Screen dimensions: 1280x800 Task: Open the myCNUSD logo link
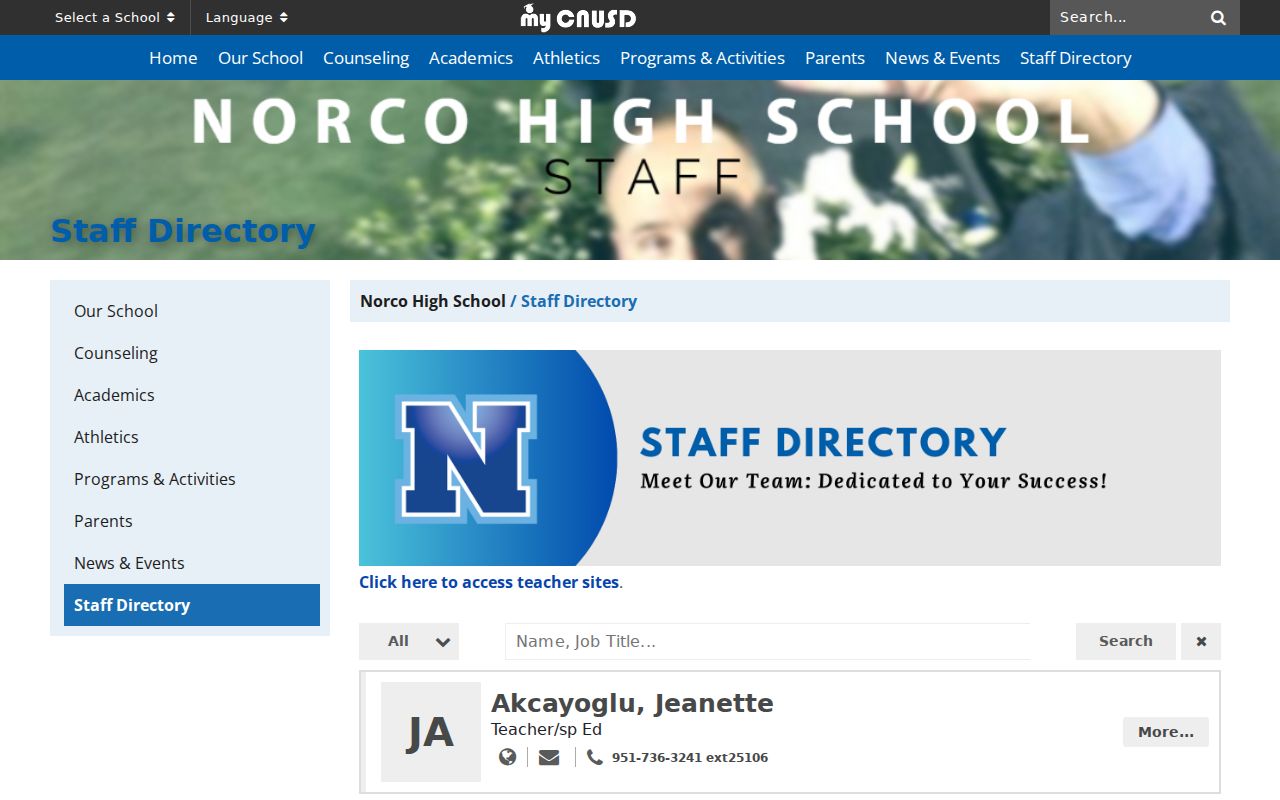pos(578,17)
